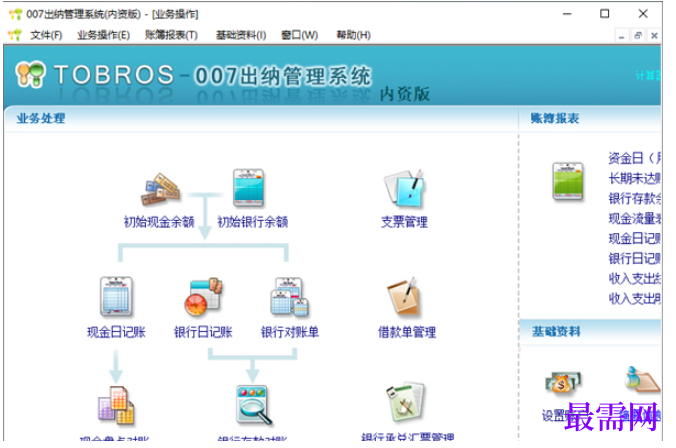Screen dimensions: 676x448
Task: Open the 银行承兑汇票管理 icon
Action: [406, 403]
